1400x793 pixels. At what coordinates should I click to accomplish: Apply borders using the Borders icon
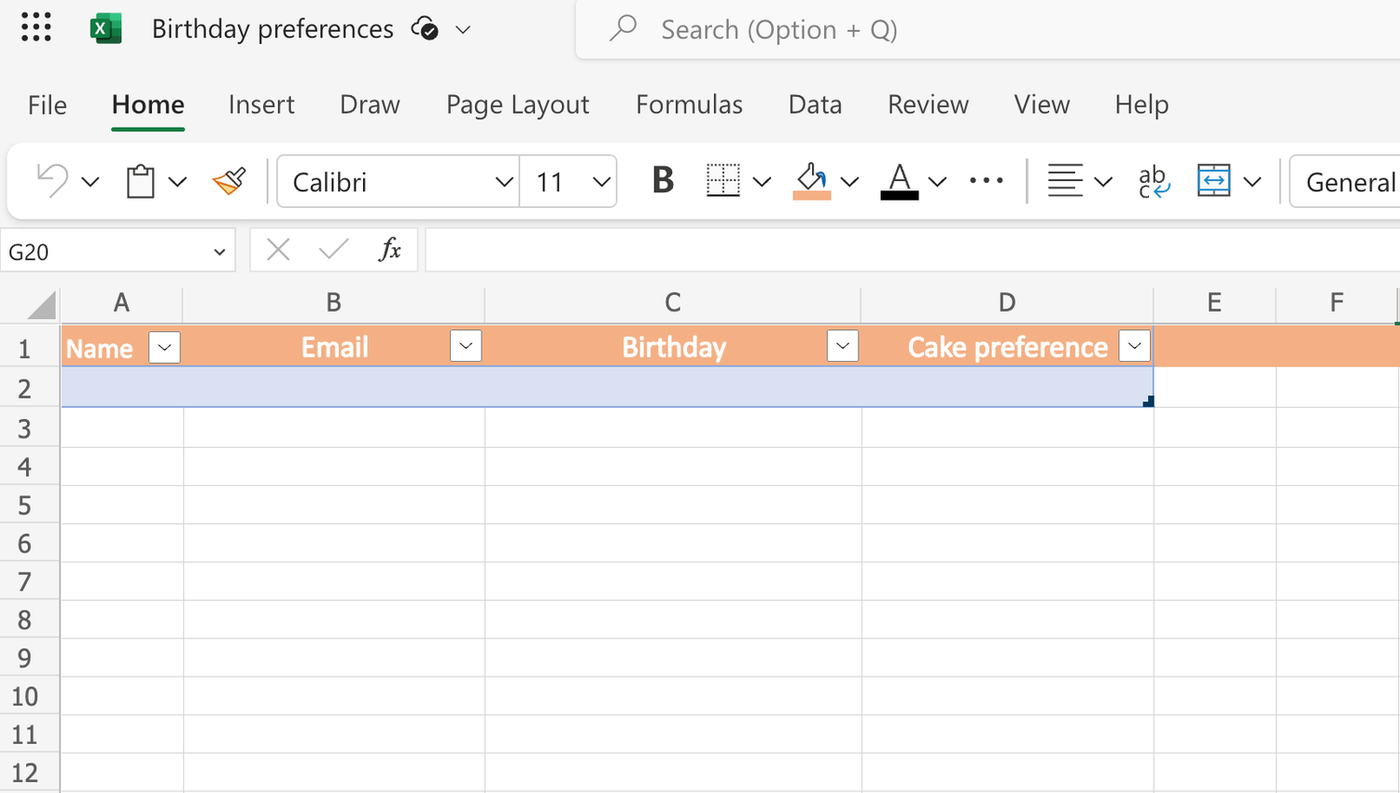(x=722, y=181)
